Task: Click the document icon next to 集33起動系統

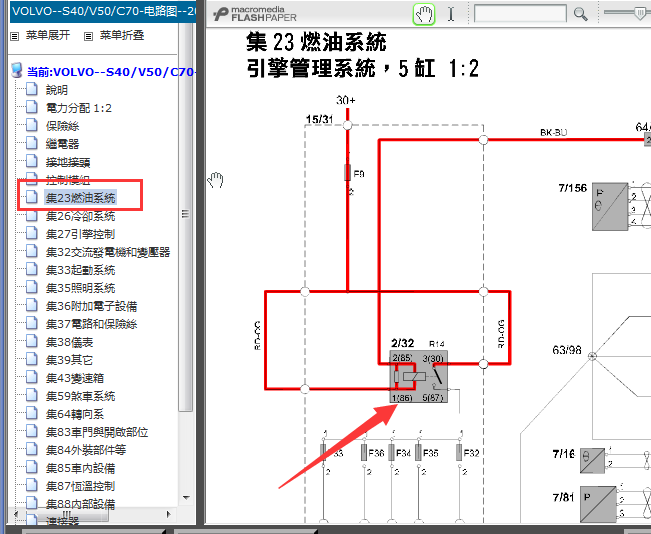Action: (x=32, y=269)
